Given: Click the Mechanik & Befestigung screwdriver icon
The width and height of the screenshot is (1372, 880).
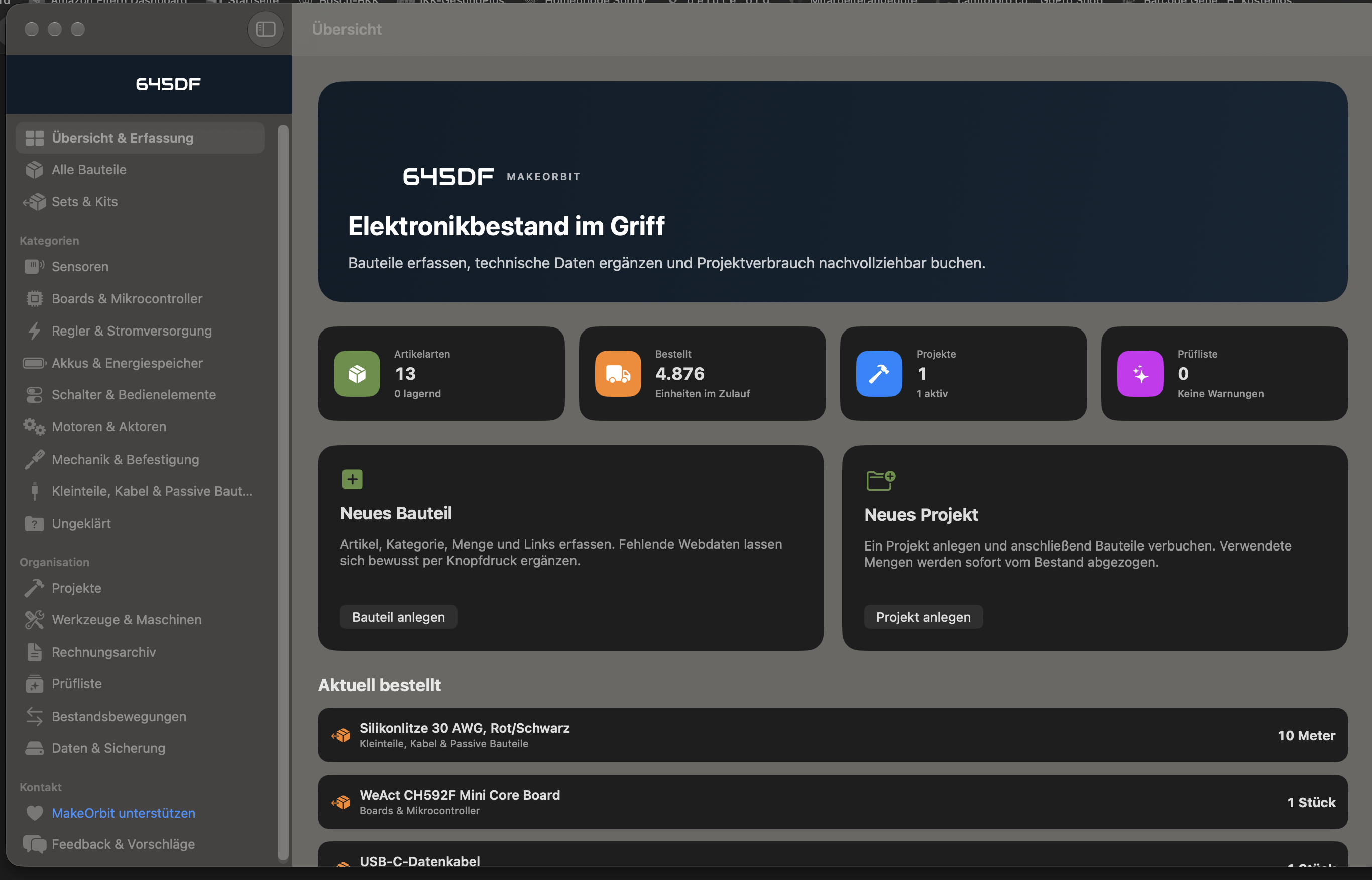Looking at the screenshot, I should [x=34, y=460].
